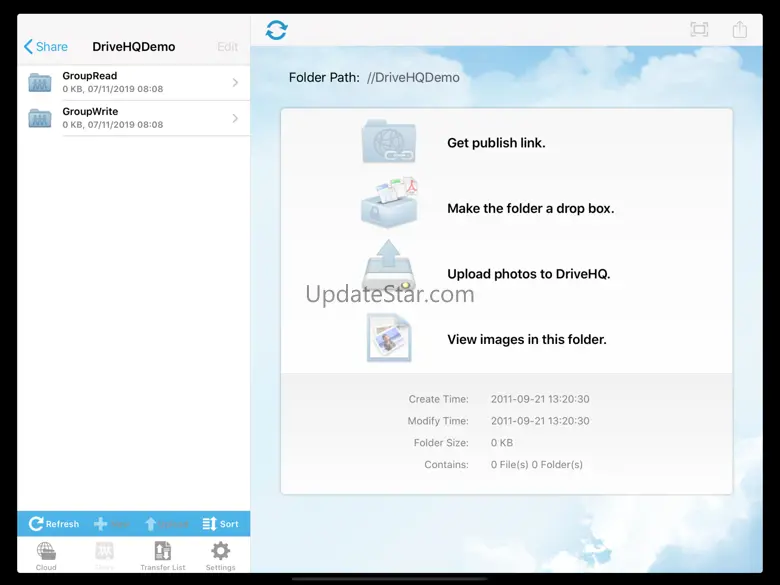Click the dimmed New plus button

click(x=112, y=524)
